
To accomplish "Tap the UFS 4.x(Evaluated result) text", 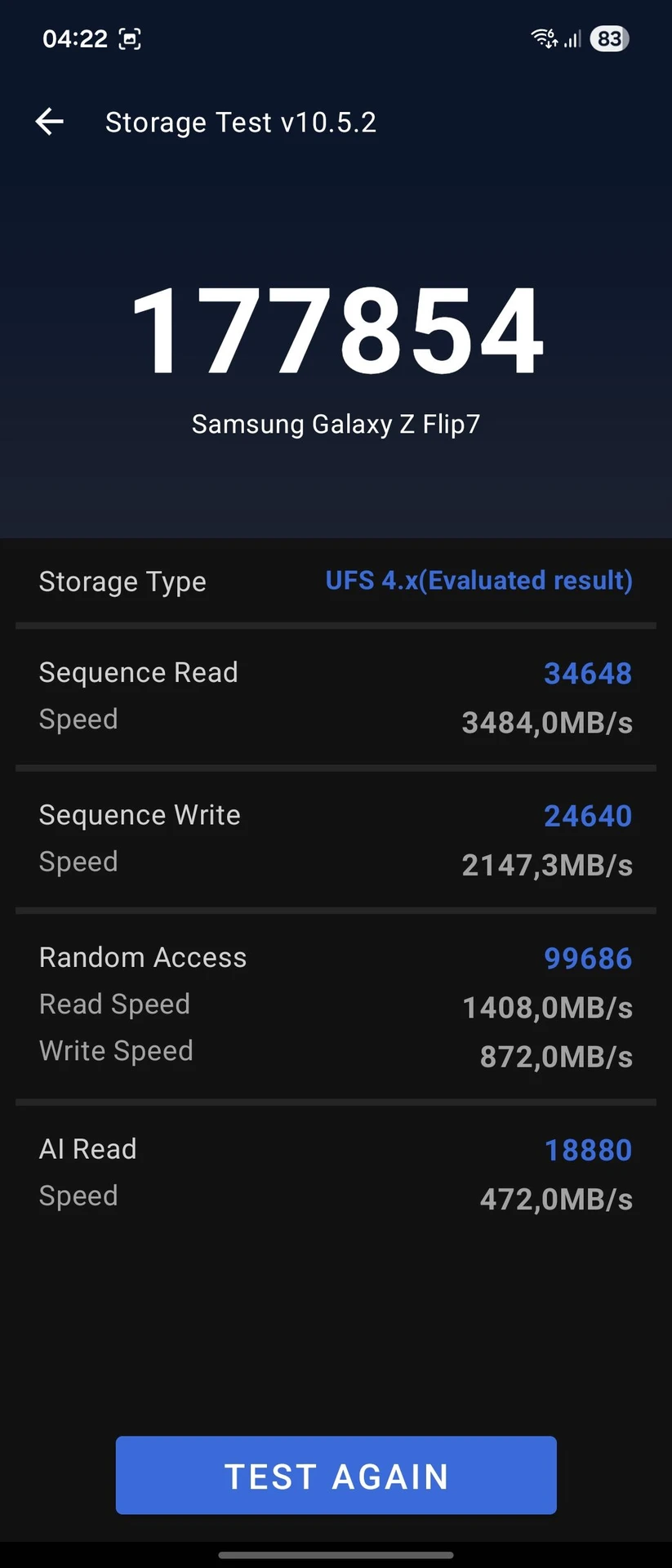I will pos(478,581).
